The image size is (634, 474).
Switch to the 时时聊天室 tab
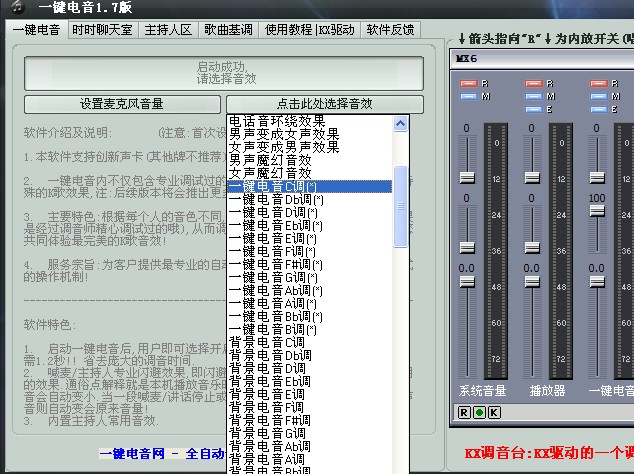click(x=102, y=30)
